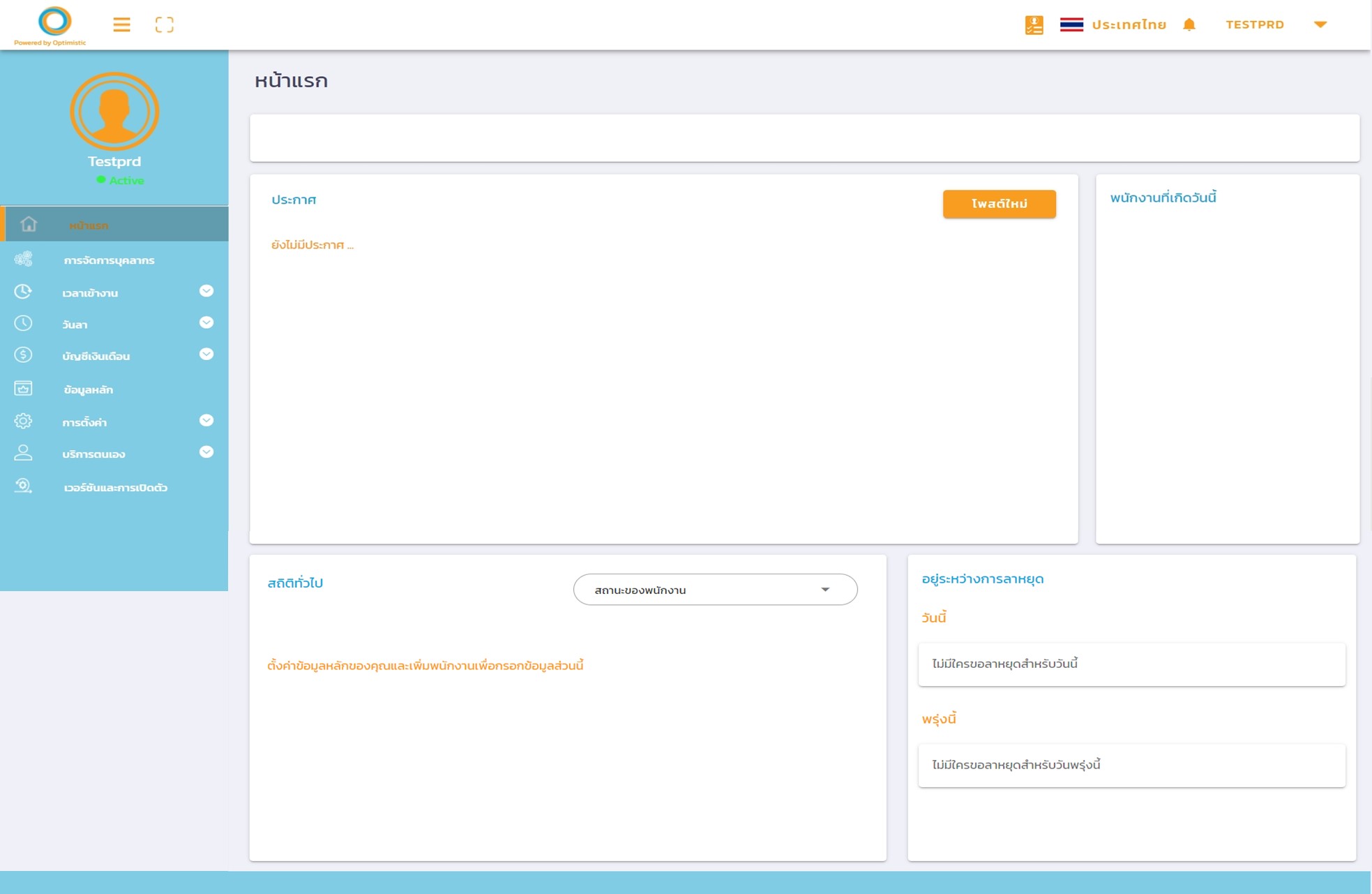Activate the fullscreen icon in header

tap(165, 25)
